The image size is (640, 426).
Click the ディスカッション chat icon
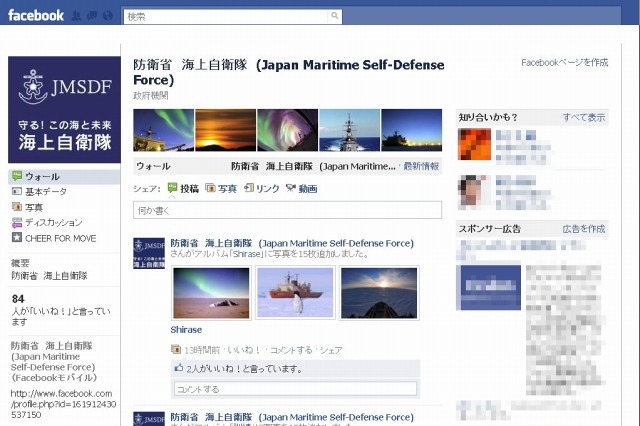[17, 222]
